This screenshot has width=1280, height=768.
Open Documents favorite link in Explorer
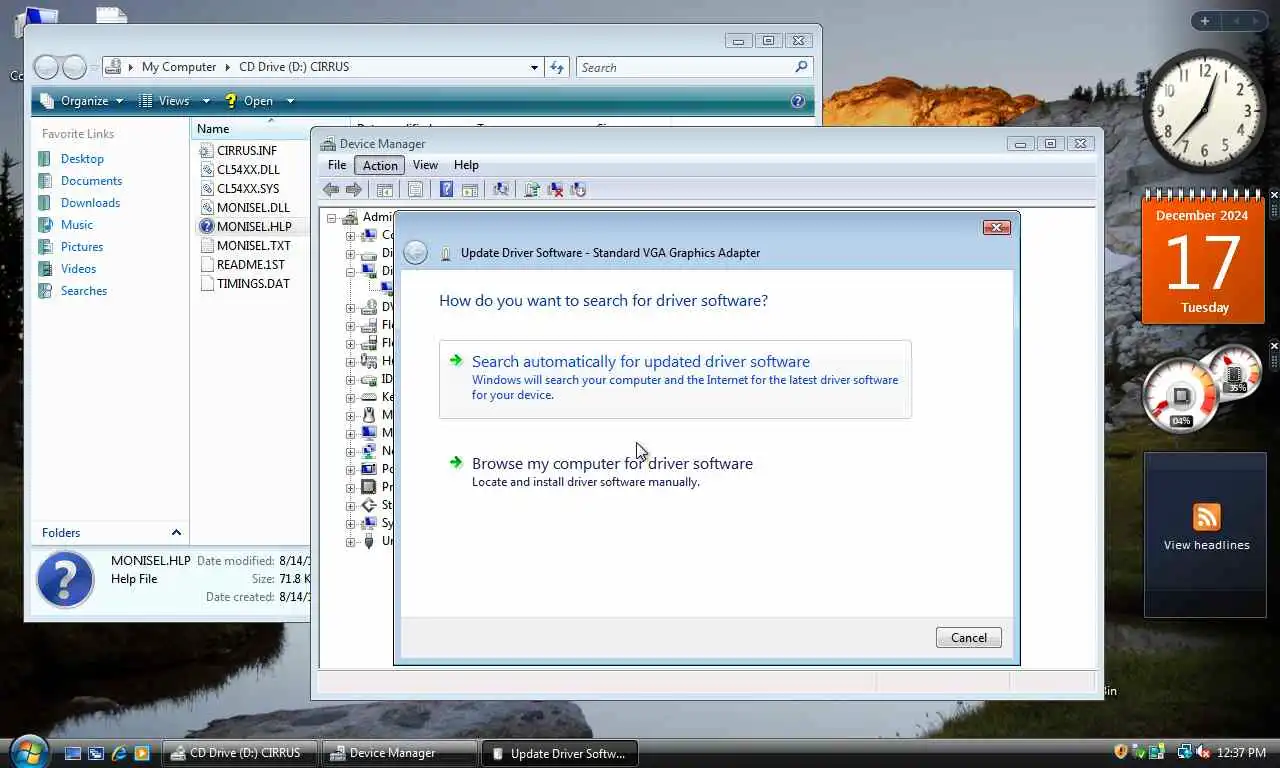tap(91, 181)
